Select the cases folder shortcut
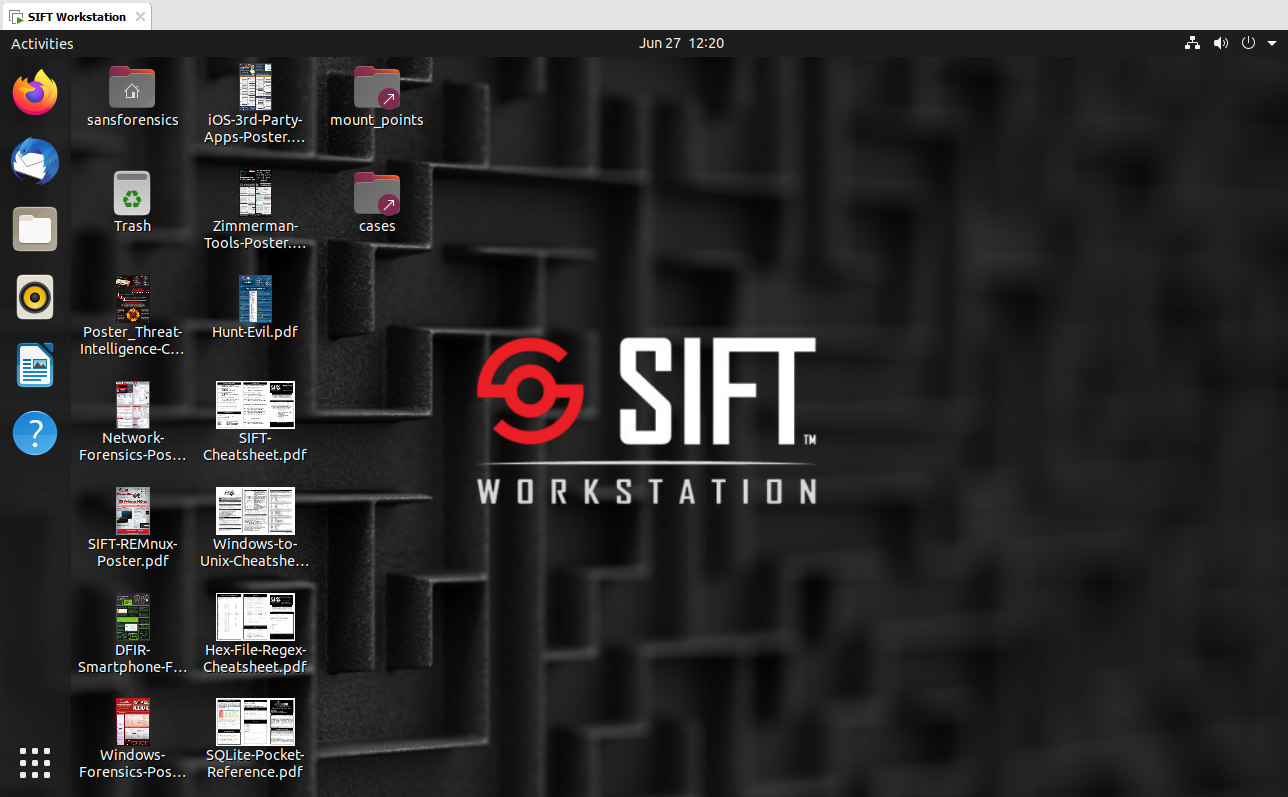The width and height of the screenshot is (1288, 797). [377, 193]
